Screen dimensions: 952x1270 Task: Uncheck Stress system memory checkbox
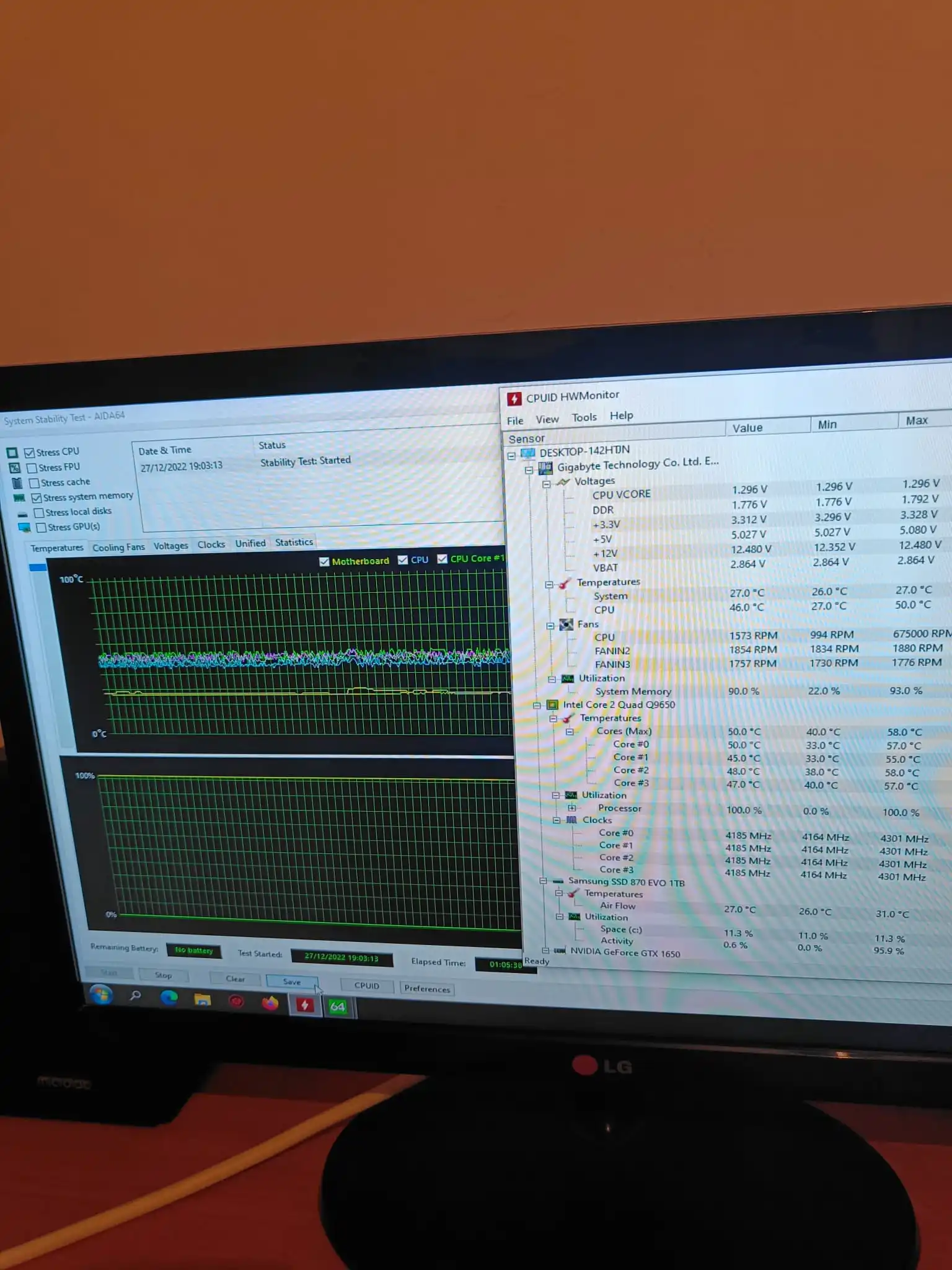[x=37, y=498]
